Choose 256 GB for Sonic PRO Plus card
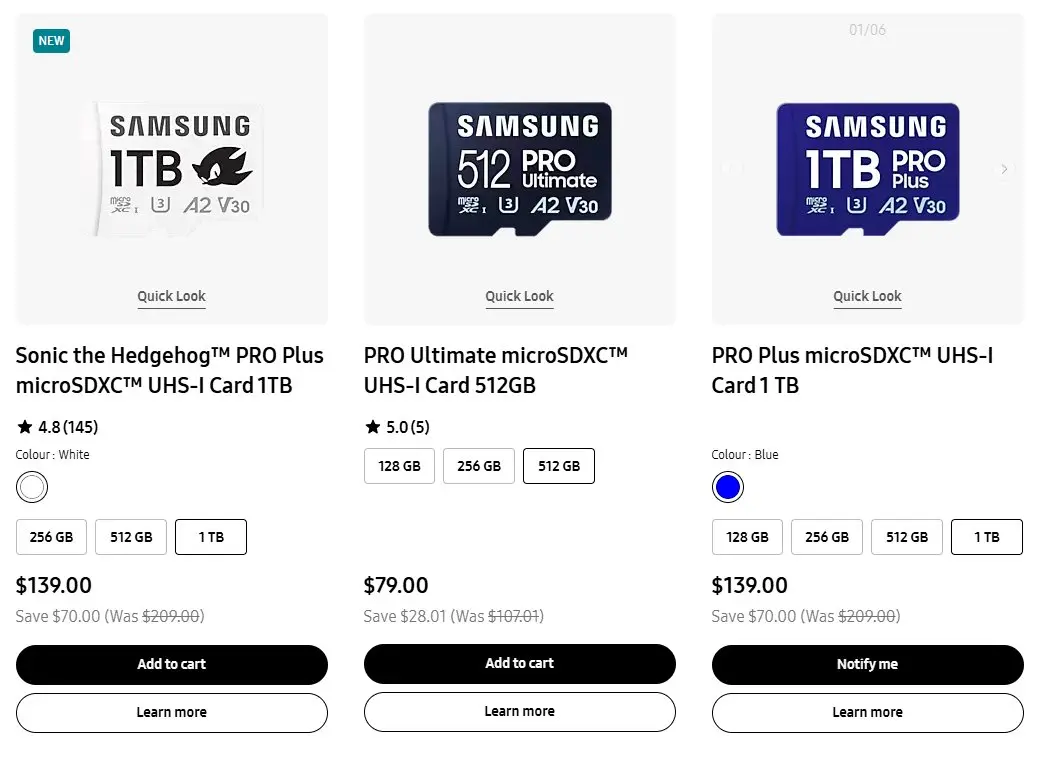This screenshot has height=758, width=1039. pos(51,537)
